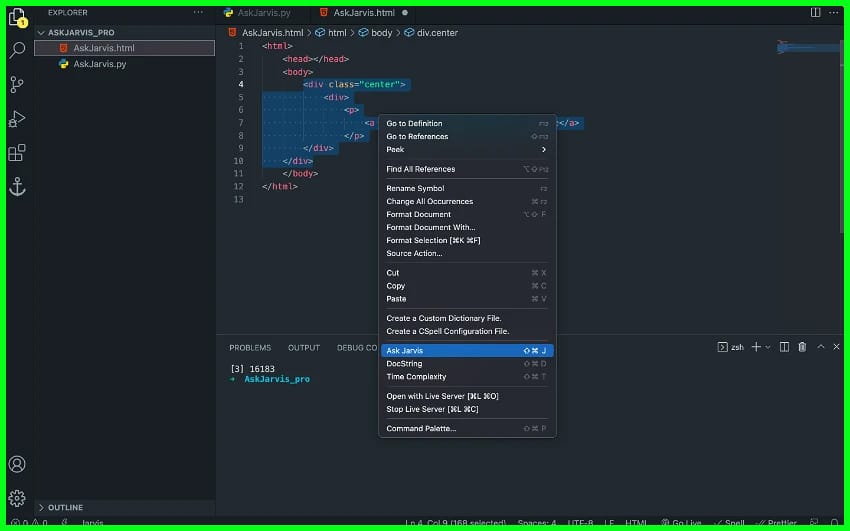Switch to the AskJarvis.py editor tab
Screen dimensions: 850x531
click(x=257, y=13)
